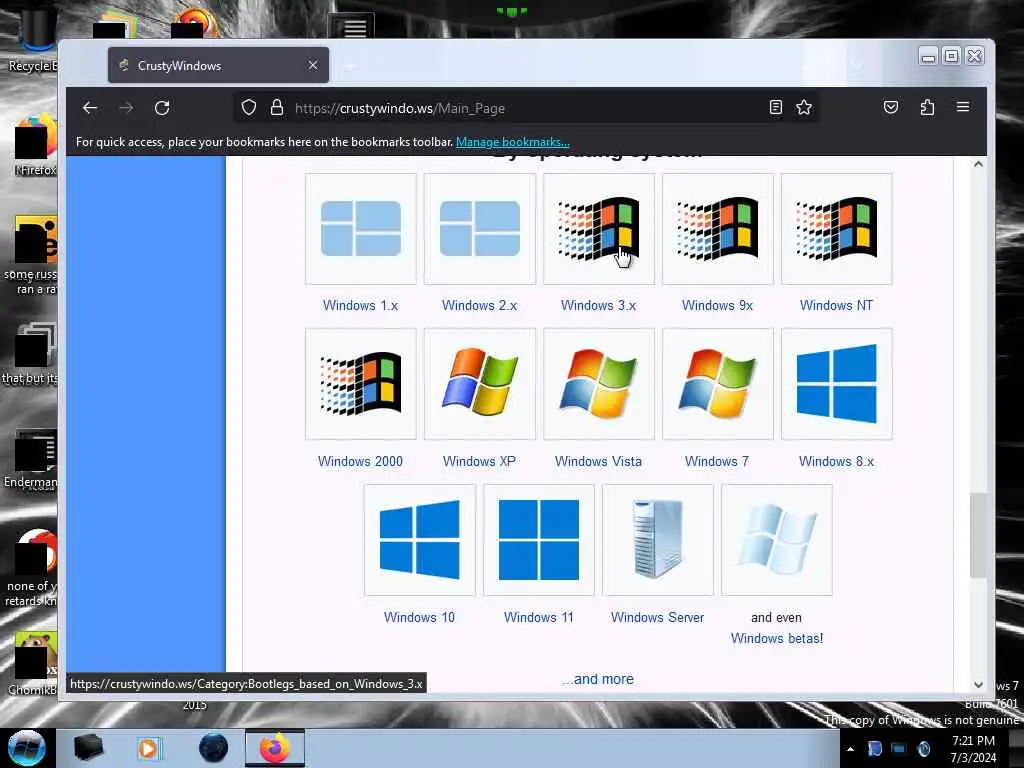Open the Windows 10 text link
Viewport: 1024px width, 768px height.
click(419, 618)
